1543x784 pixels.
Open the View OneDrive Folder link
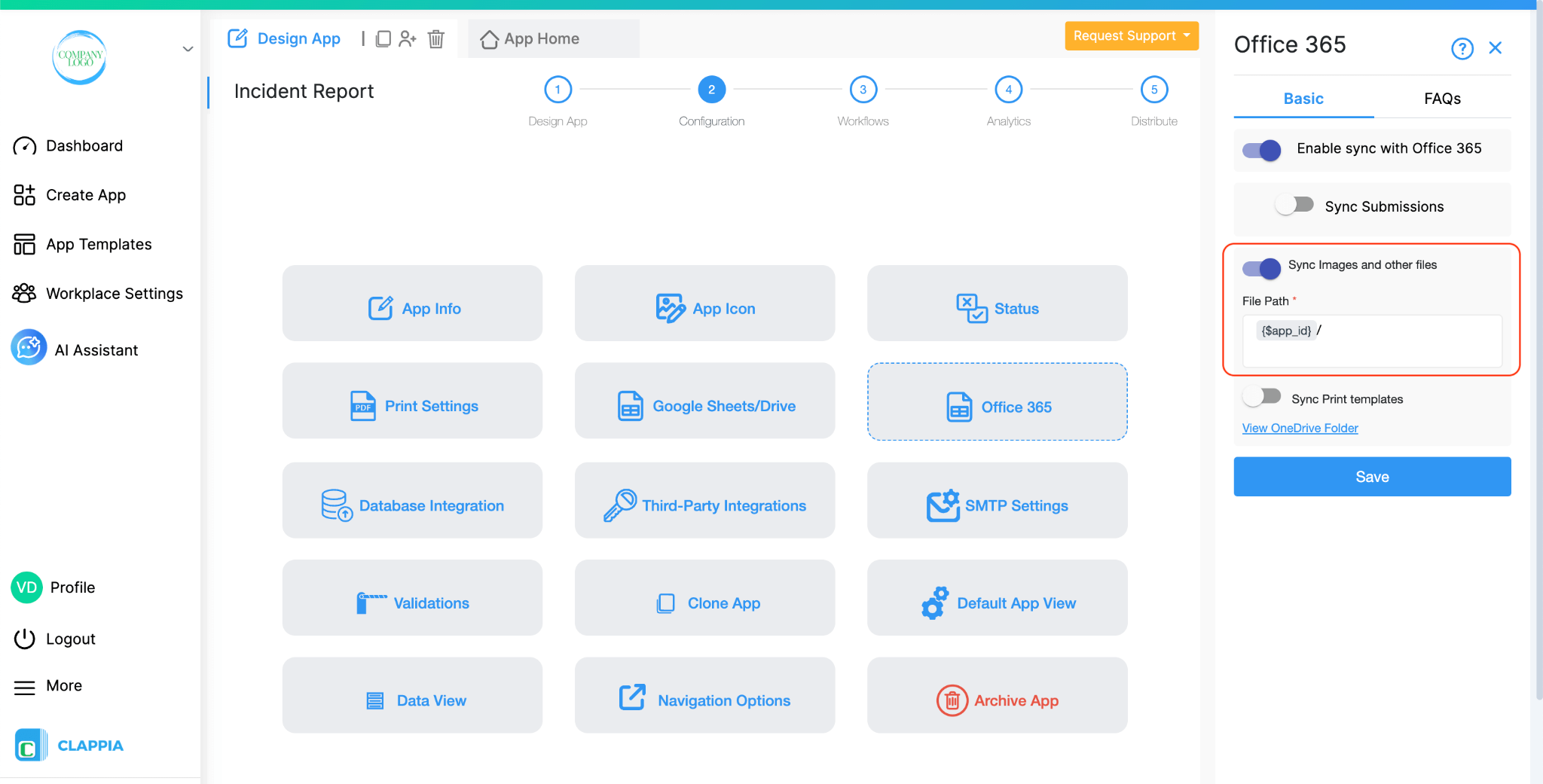click(x=1299, y=428)
